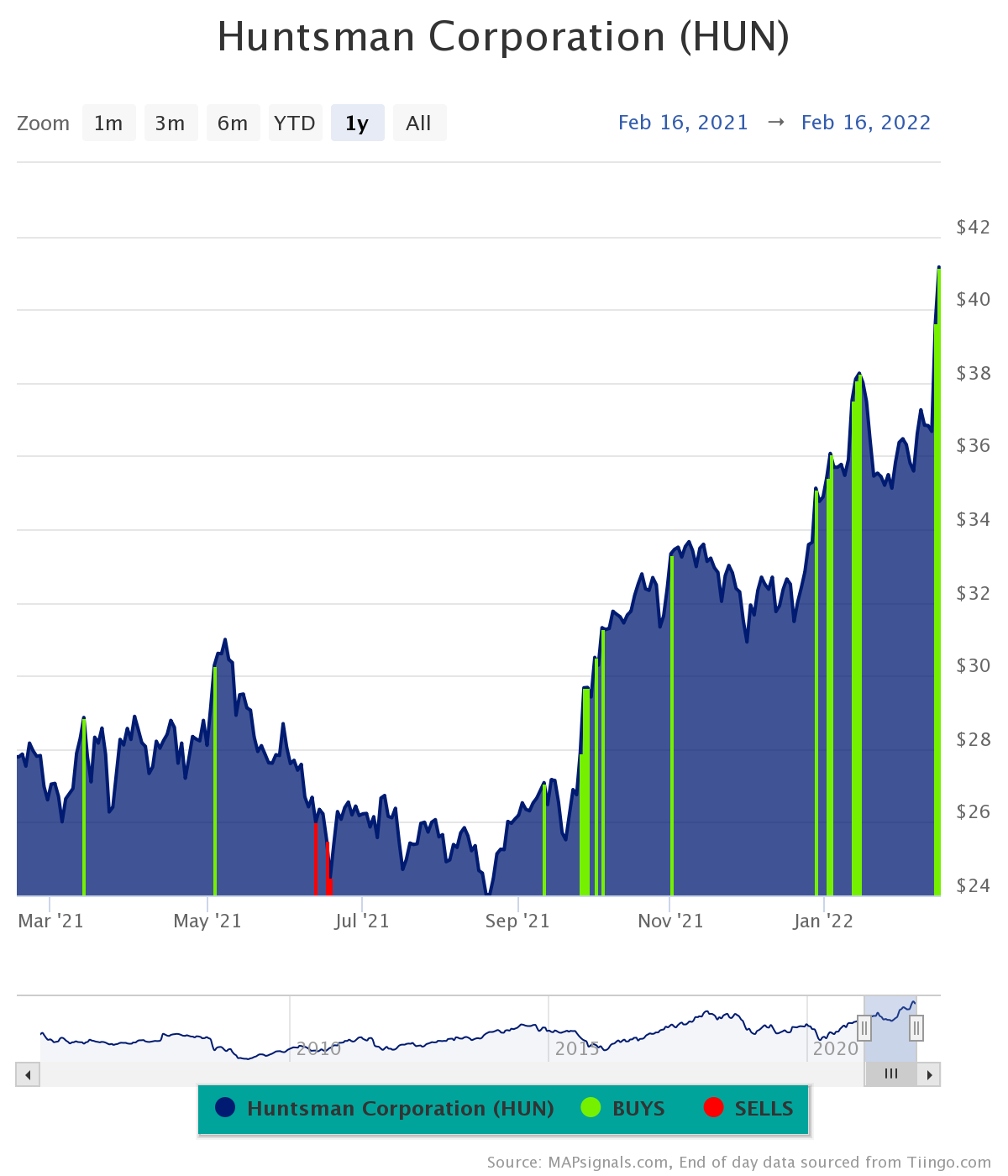Click the $42 y-axis label
This screenshot has width=1008, height=1176.
[x=974, y=227]
